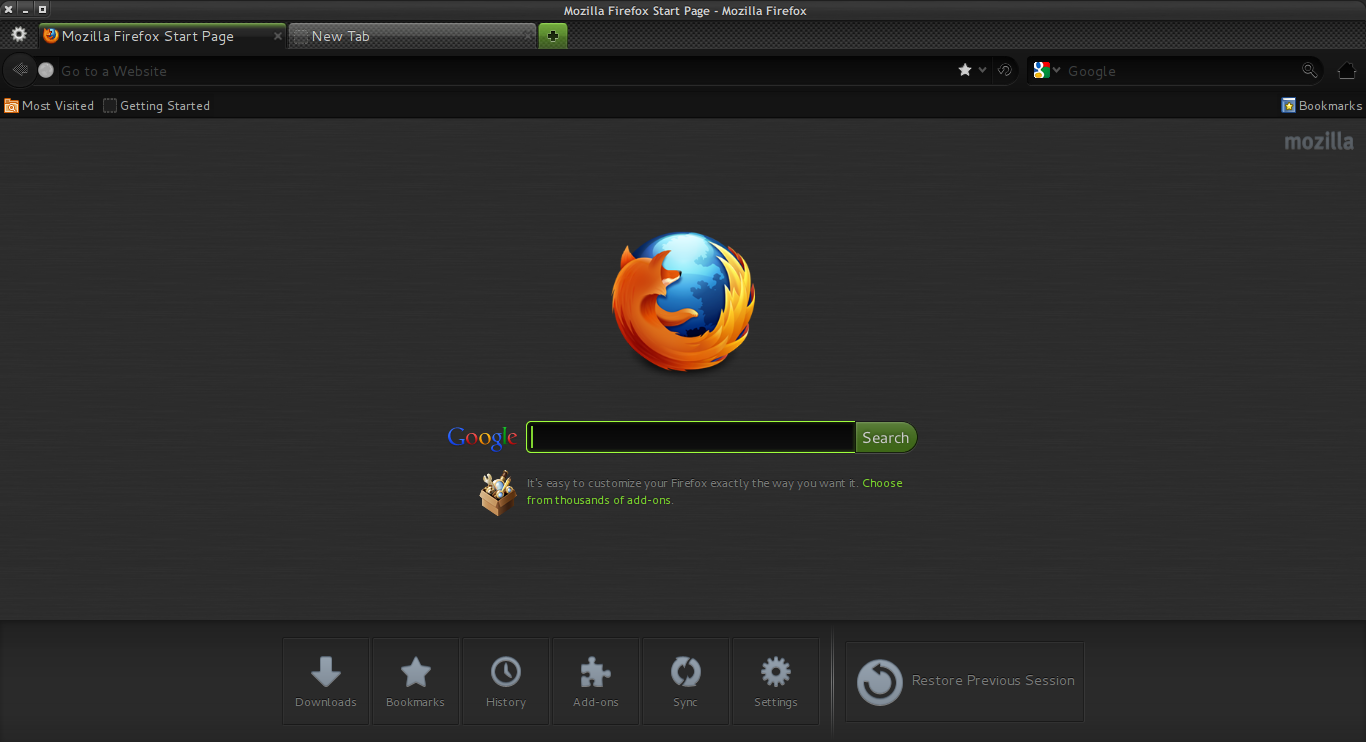Viewport: 1366px width, 742px height.
Task: Open Downloads from the bottom launcher
Action: click(326, 681)
